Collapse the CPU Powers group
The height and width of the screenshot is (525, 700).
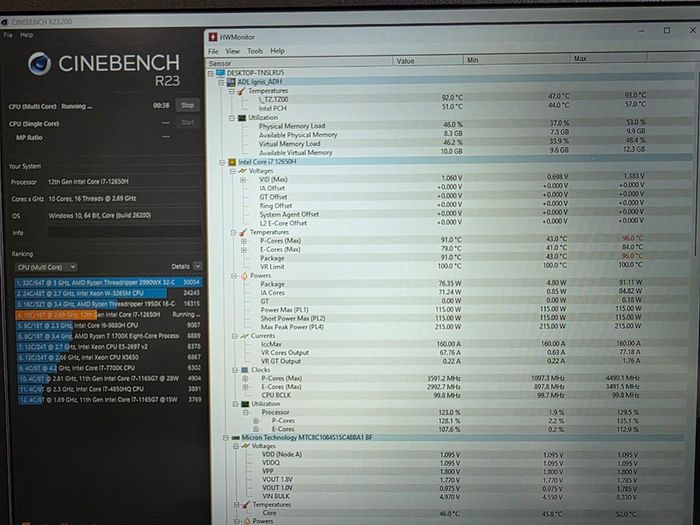click(234, 276)
